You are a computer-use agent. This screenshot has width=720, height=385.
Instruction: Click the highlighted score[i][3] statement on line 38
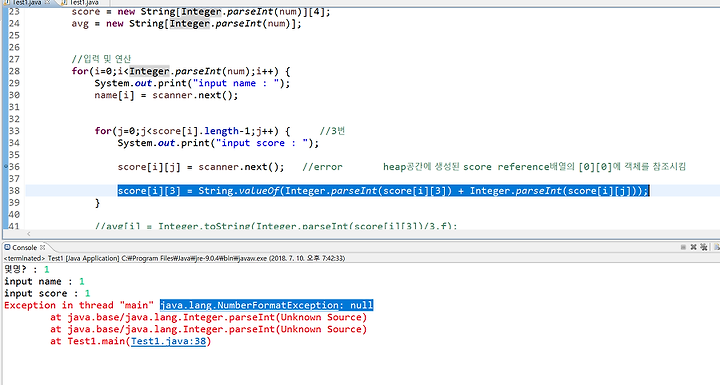click(x=383, y=191)
